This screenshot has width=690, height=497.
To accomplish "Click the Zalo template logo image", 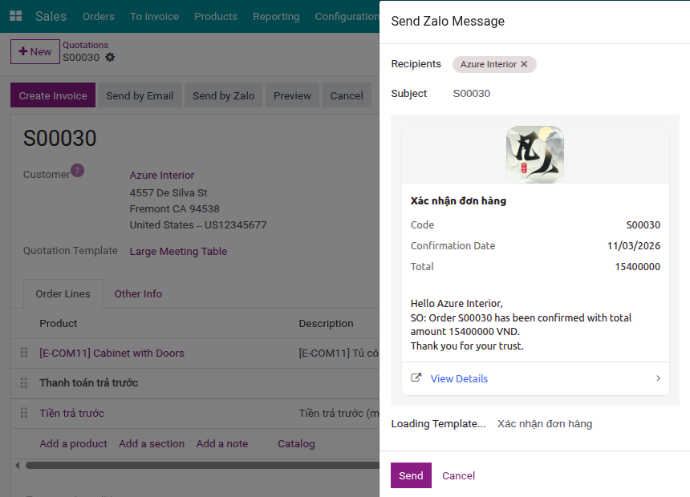I will [x=534, y=154].
